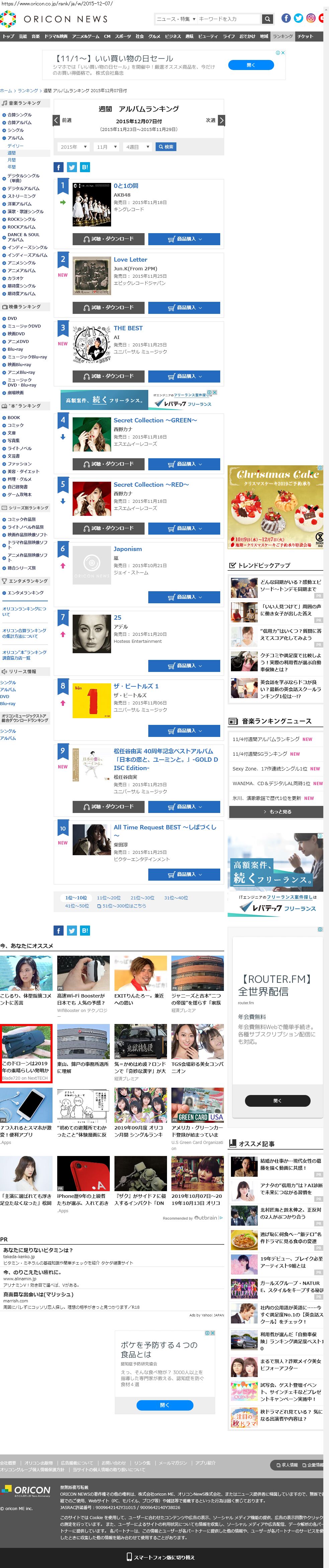Image resolution: width=329 pixels, height=1568 pixels.
Task: Click 商品購入 button for Japonism
Action: (x=184, y=597)
